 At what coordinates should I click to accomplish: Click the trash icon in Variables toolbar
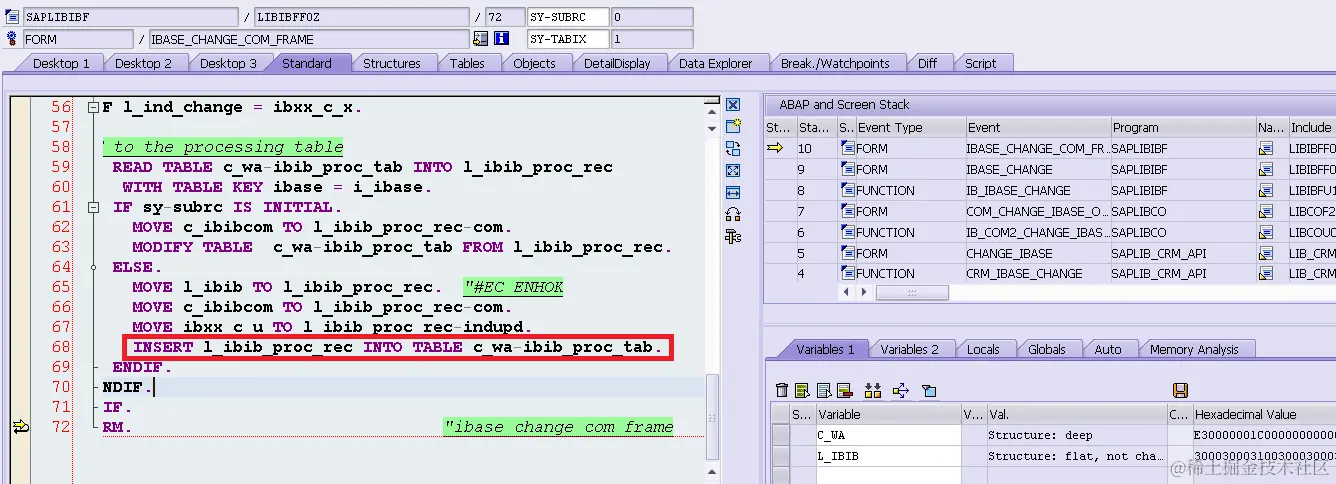[783, 390]
